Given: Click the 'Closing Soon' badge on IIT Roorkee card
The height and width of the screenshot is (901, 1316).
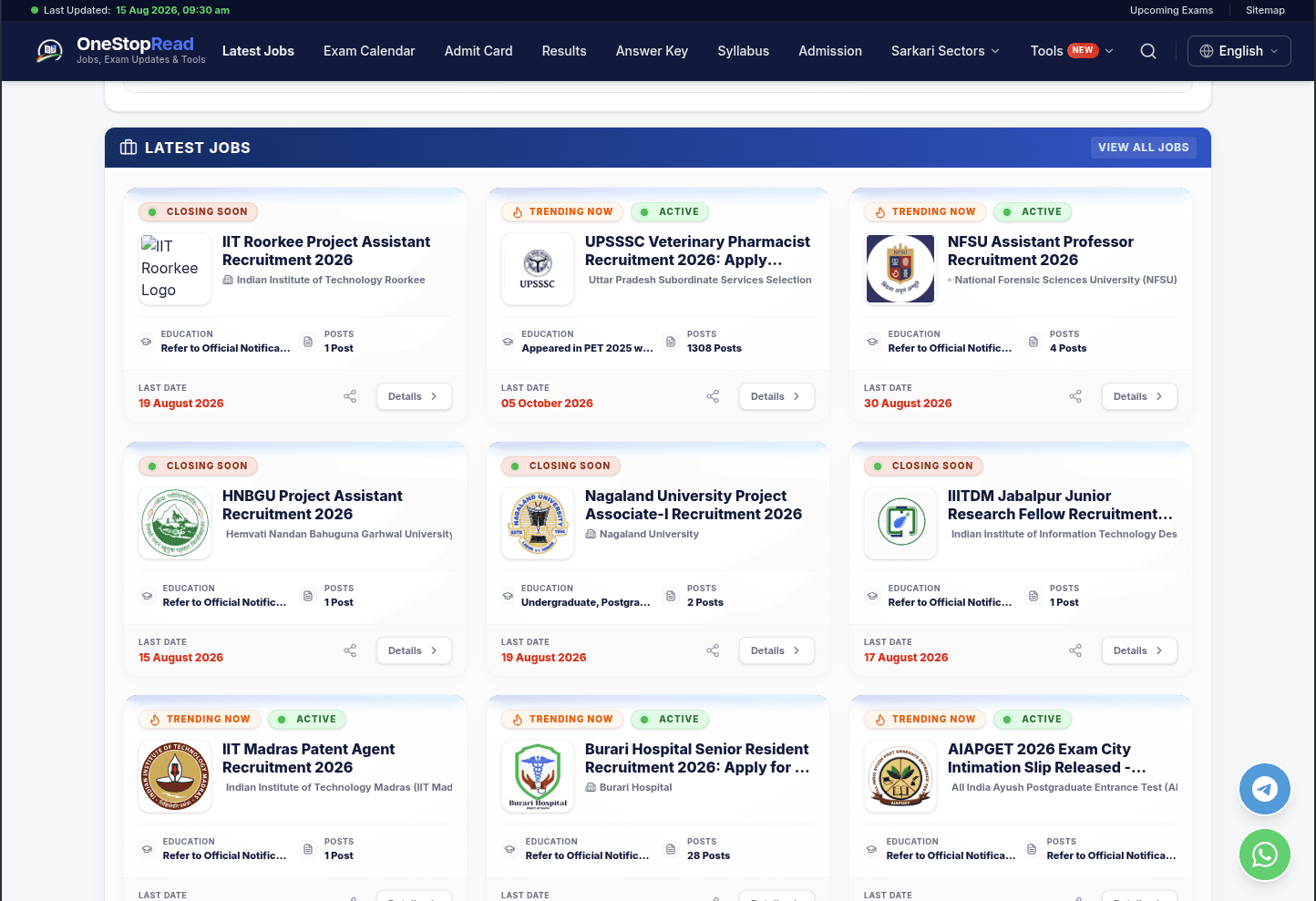Looking at the screenshot, I should (199, 212).
